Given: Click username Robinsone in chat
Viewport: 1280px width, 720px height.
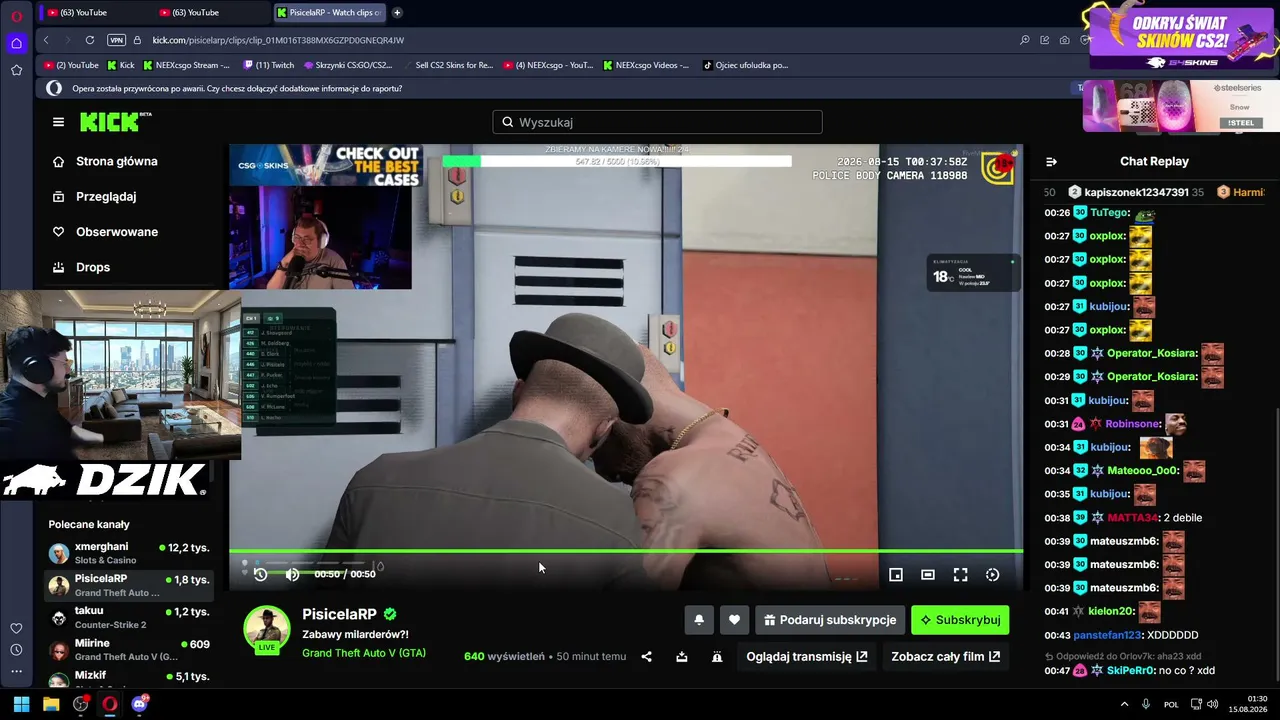Looking at the screenshot, I should pyautogui.click(x=1133, y=424).
